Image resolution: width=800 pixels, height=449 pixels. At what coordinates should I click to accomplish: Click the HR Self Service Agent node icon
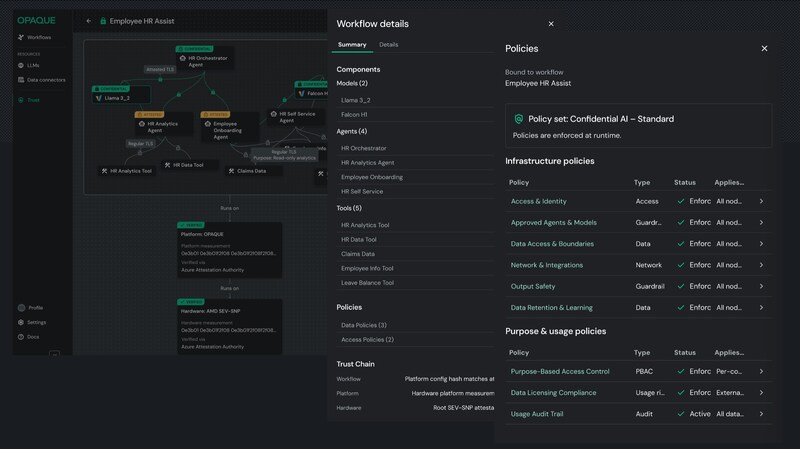click(273, 114)
